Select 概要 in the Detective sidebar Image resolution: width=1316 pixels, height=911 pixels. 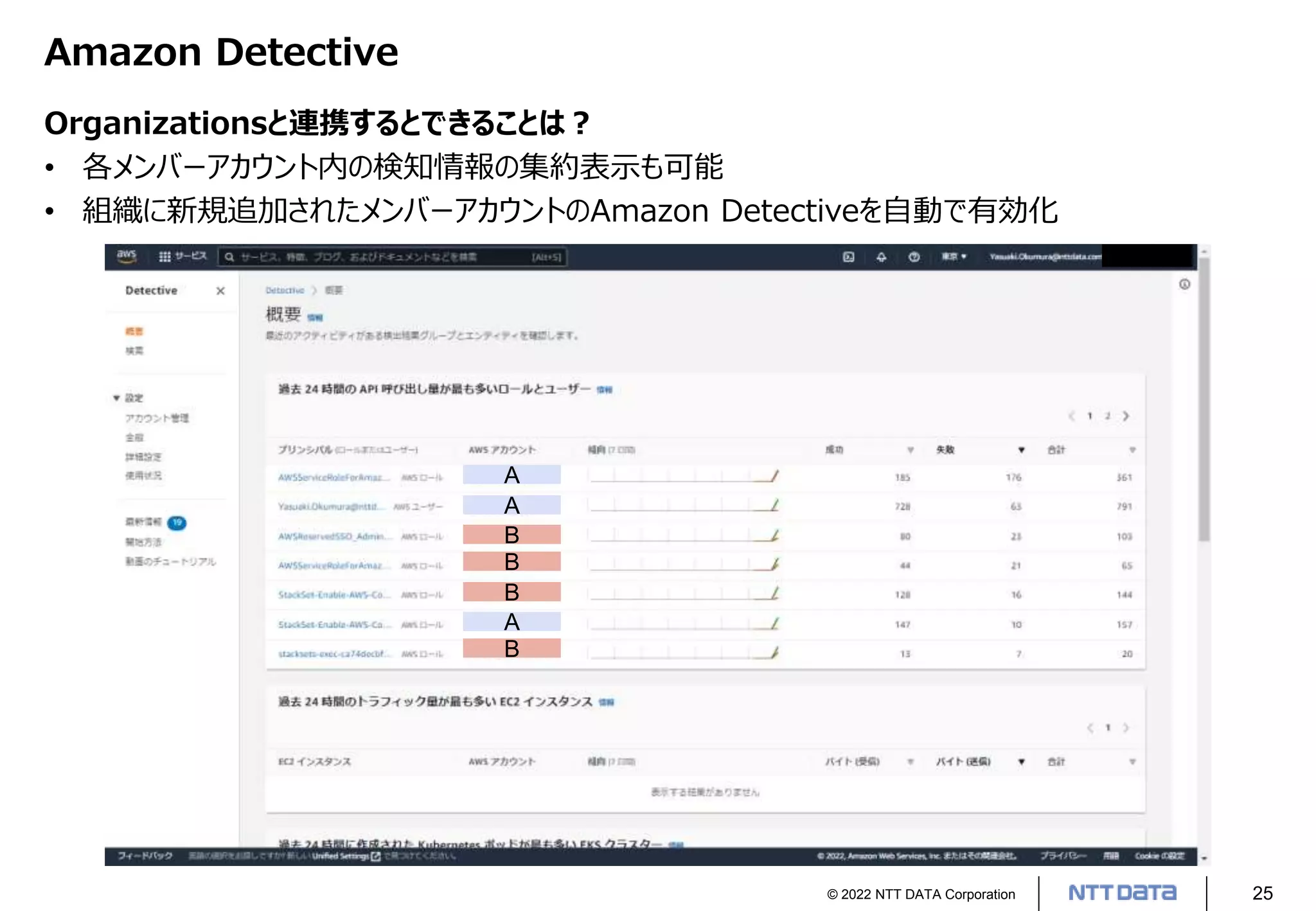(x=134, y=332)
